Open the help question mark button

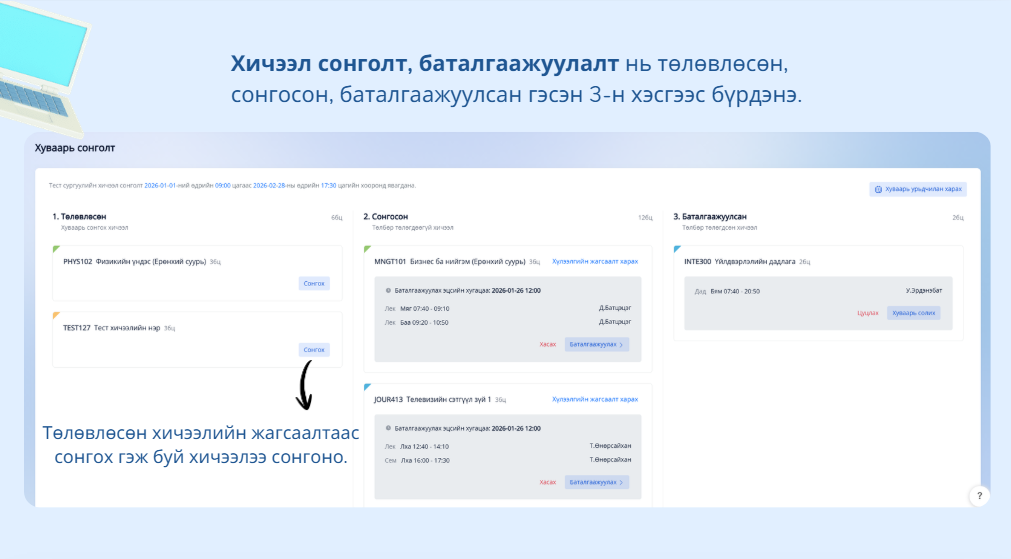tap(979, 495)
